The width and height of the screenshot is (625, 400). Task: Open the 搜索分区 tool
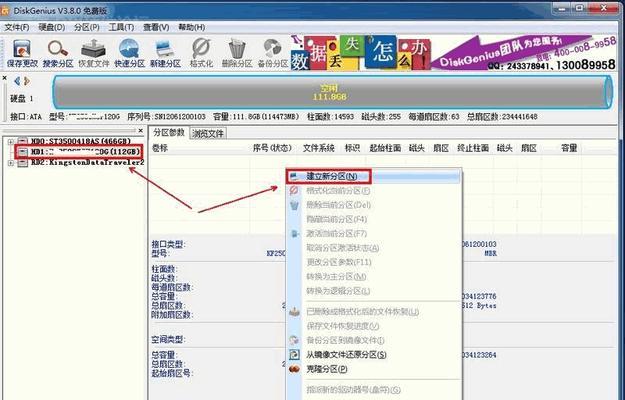(x=58, y=53)
